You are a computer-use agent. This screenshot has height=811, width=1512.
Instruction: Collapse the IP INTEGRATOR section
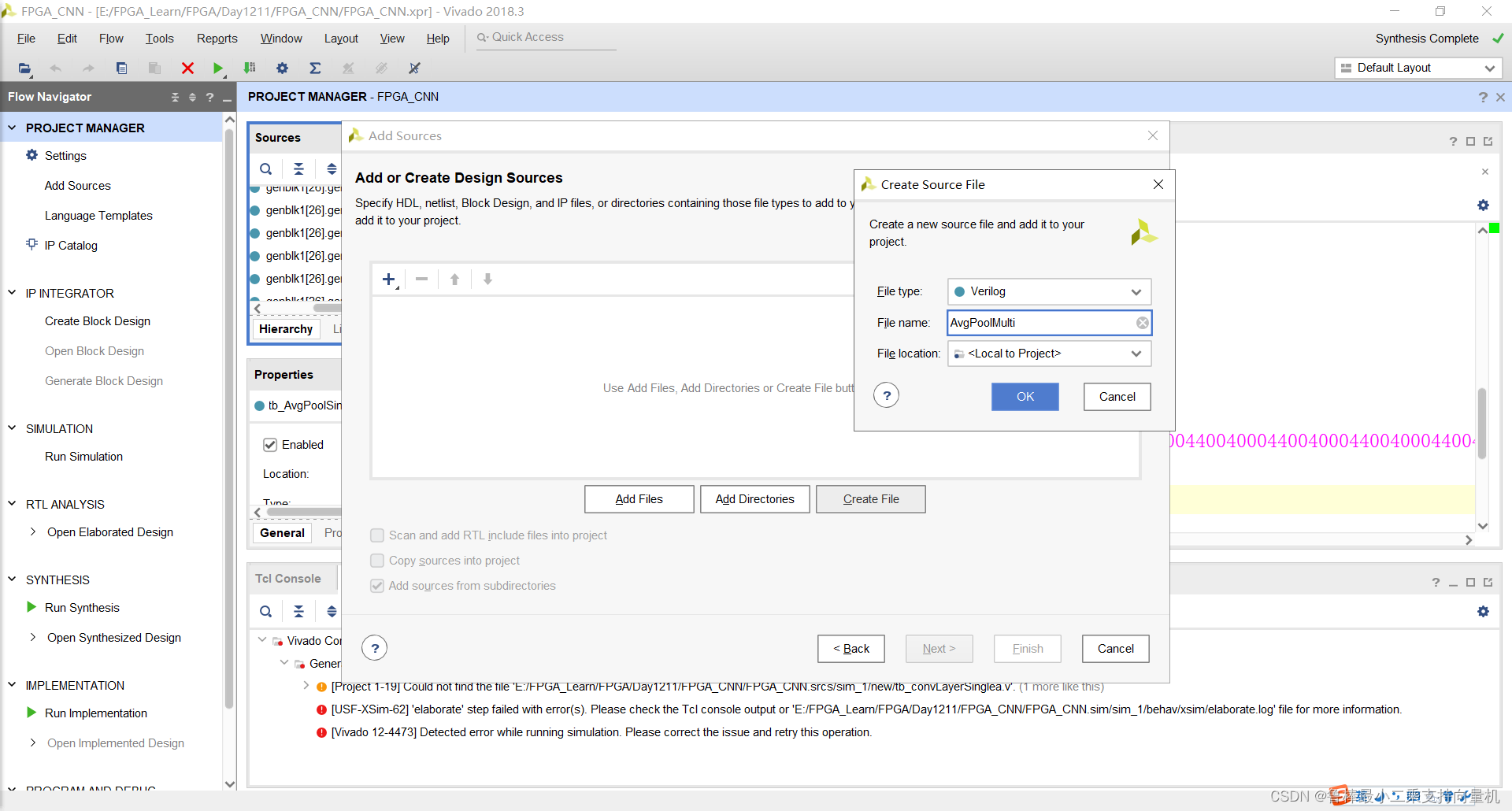click(12, 293)
